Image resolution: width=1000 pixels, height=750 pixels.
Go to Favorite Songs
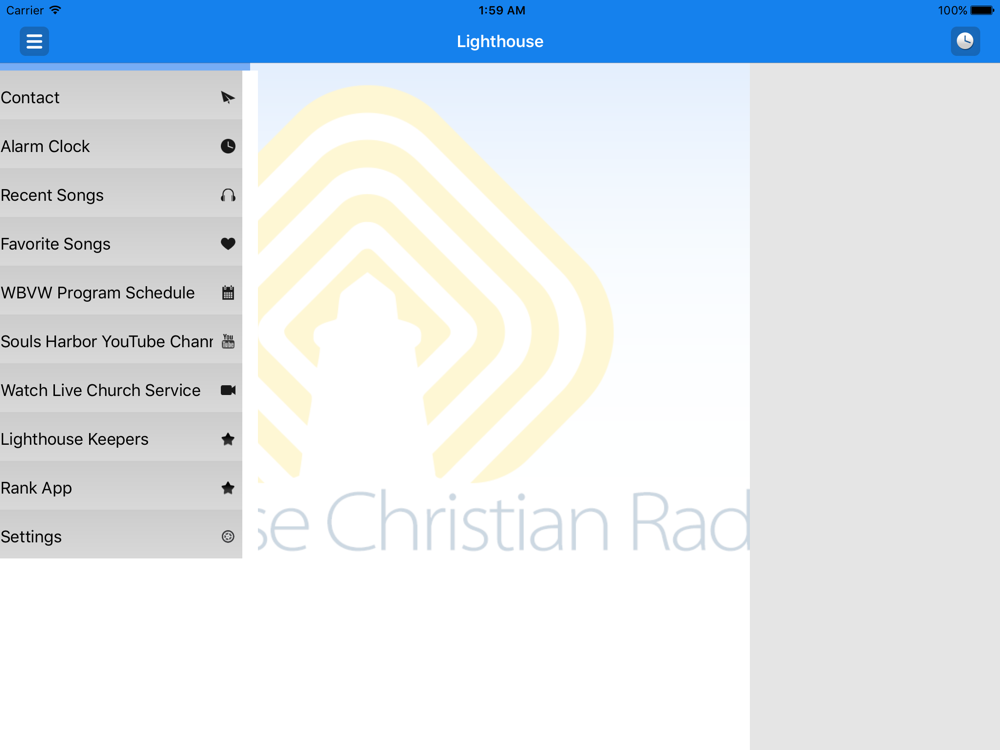pyautogui.click(x=121, y=244)
